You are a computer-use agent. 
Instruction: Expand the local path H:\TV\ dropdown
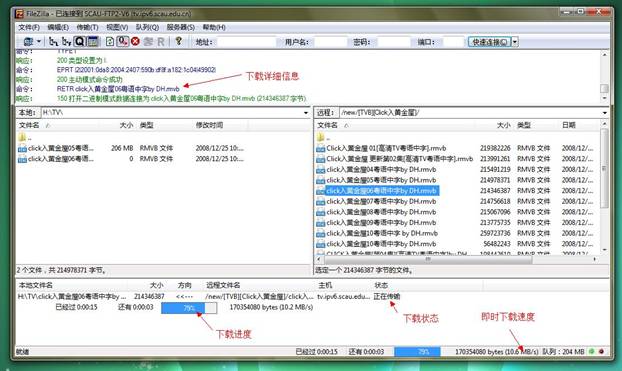tap(305, 113)
